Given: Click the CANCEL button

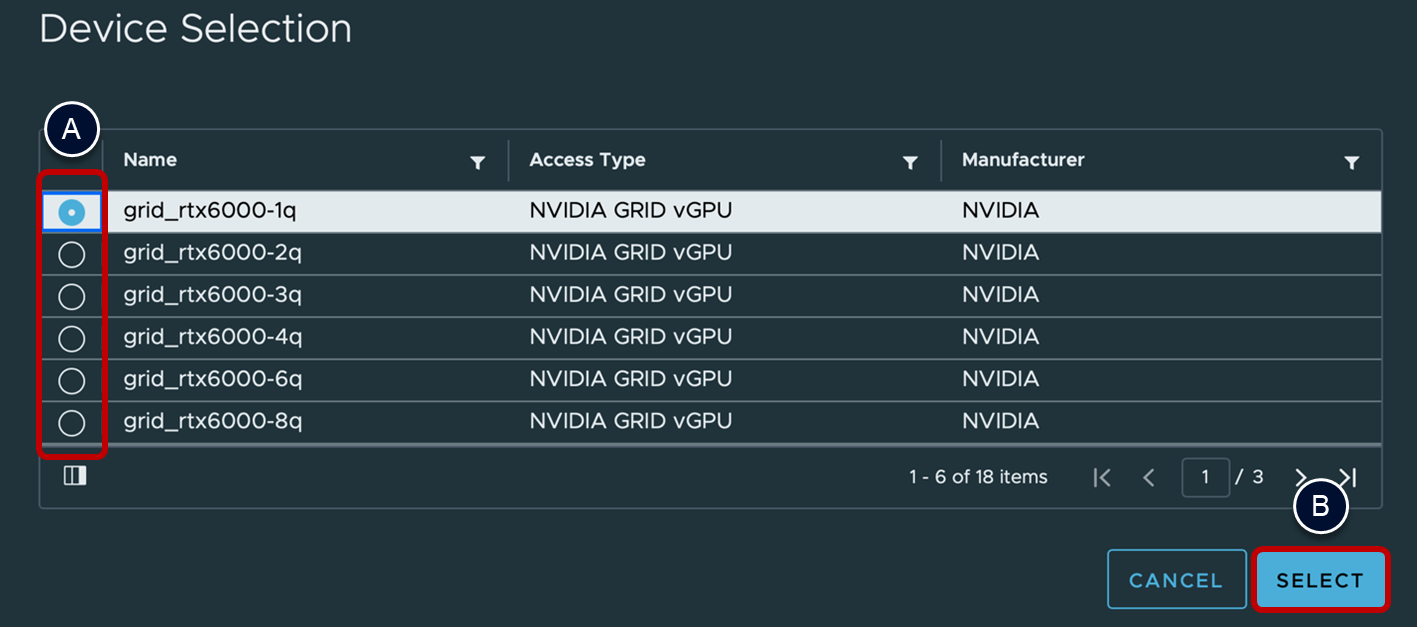Looking at the screenshot, I should [1176, 580].
